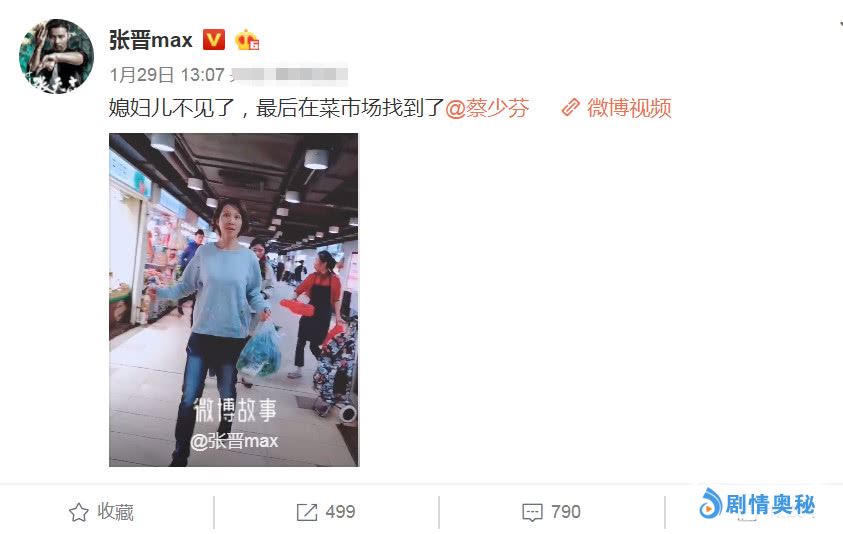843x534 pixels.
Task: Click the orange V verified badge
Action: click(x=213, y=40)
